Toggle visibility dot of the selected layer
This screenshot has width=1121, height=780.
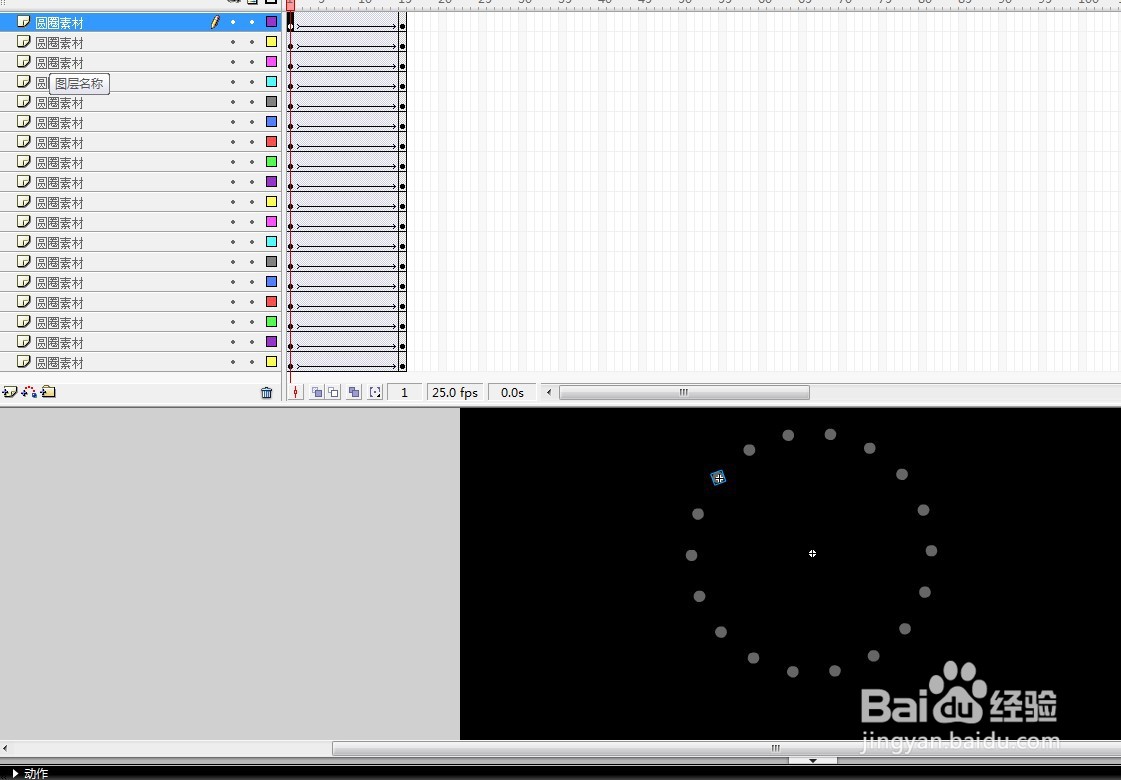(233, 22)
